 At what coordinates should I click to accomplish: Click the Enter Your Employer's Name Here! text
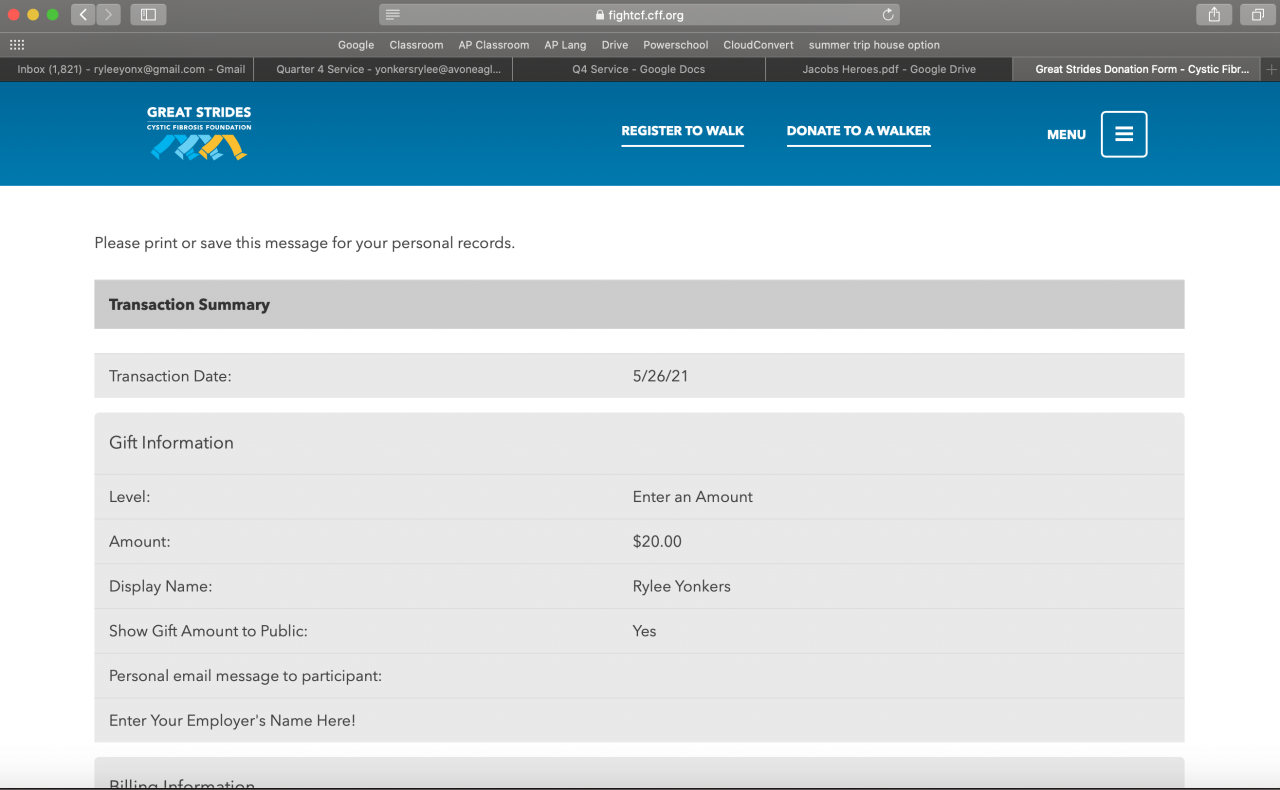(x=232, y=720)
